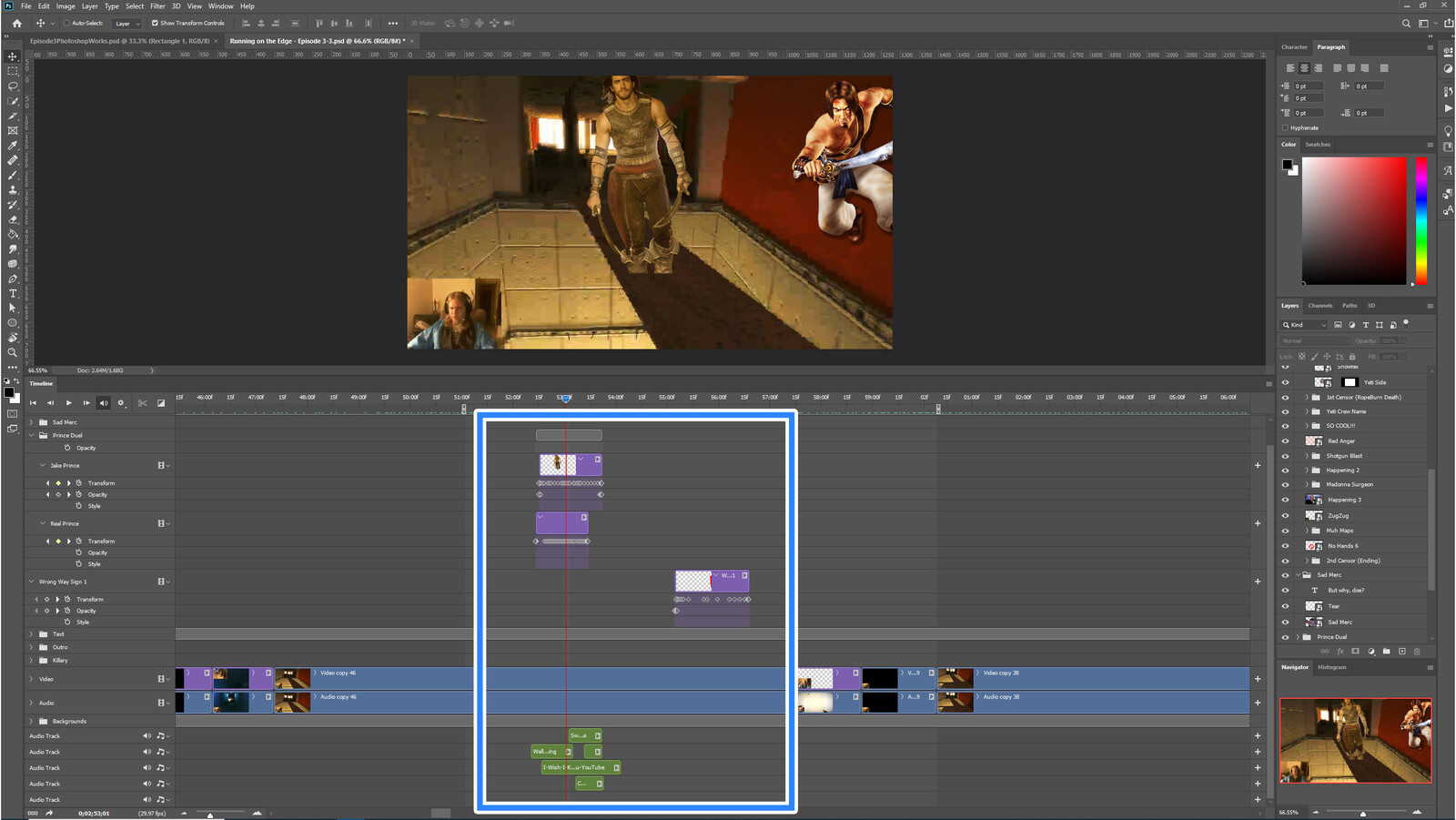This screenshot has height=820, width=1456.
Task: Mute the first Audio Track
Action: (x=147, y=736)
